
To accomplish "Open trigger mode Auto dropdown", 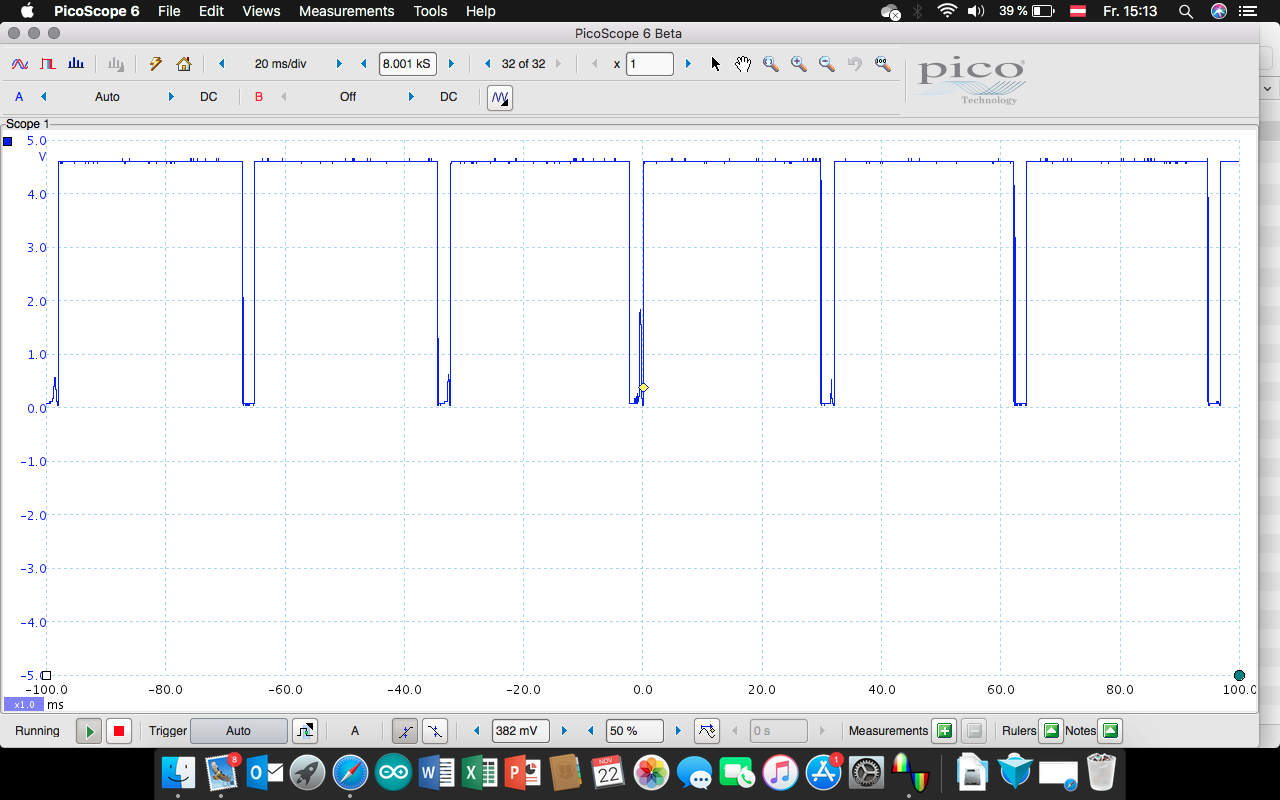I will pyautogui.click(x=238, y=731).
